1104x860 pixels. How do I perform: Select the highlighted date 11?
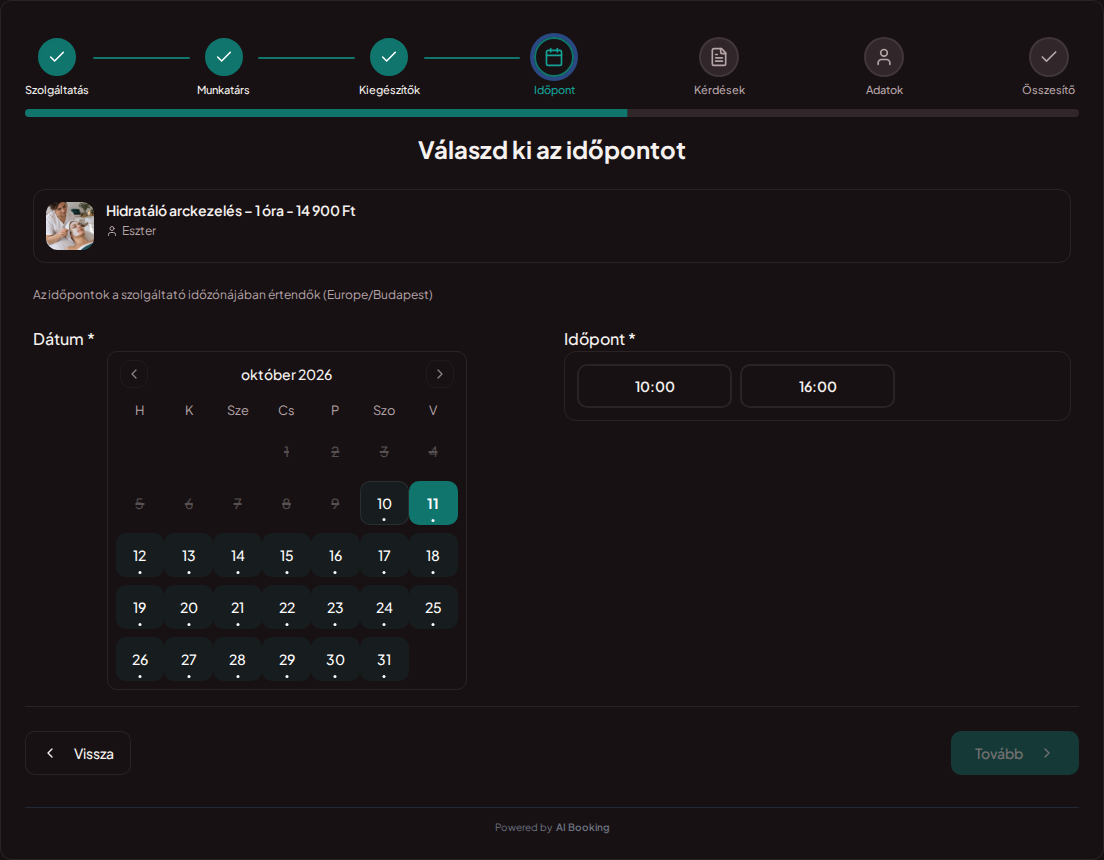(x=433, y=503)
